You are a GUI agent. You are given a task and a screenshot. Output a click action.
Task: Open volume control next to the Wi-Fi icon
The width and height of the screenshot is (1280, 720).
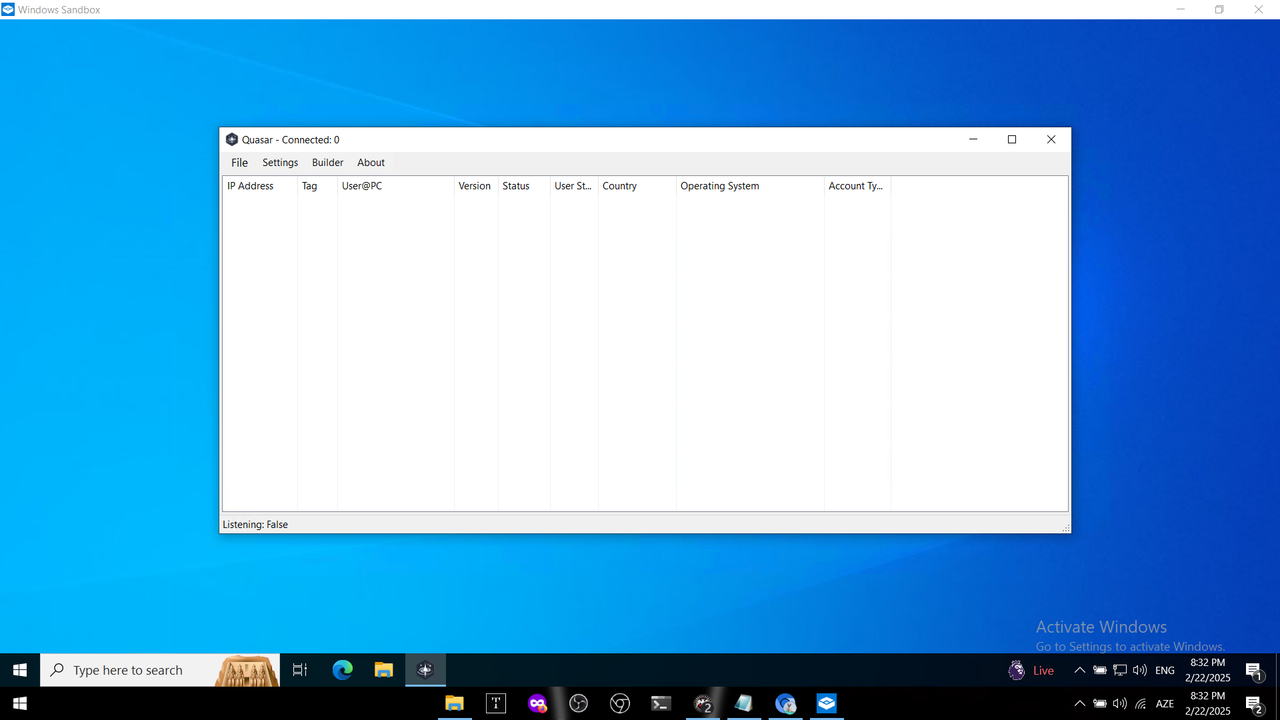coord(1120,704)
